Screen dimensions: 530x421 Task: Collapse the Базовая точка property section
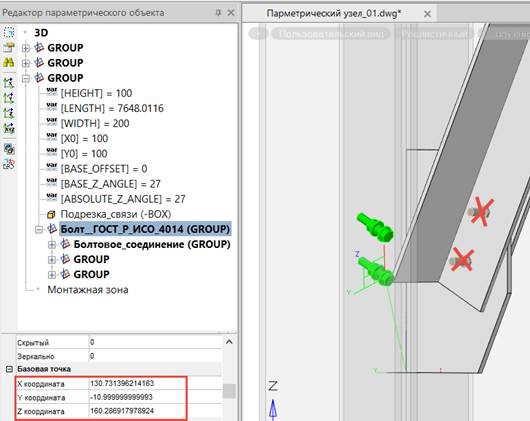tap(9, 369)
